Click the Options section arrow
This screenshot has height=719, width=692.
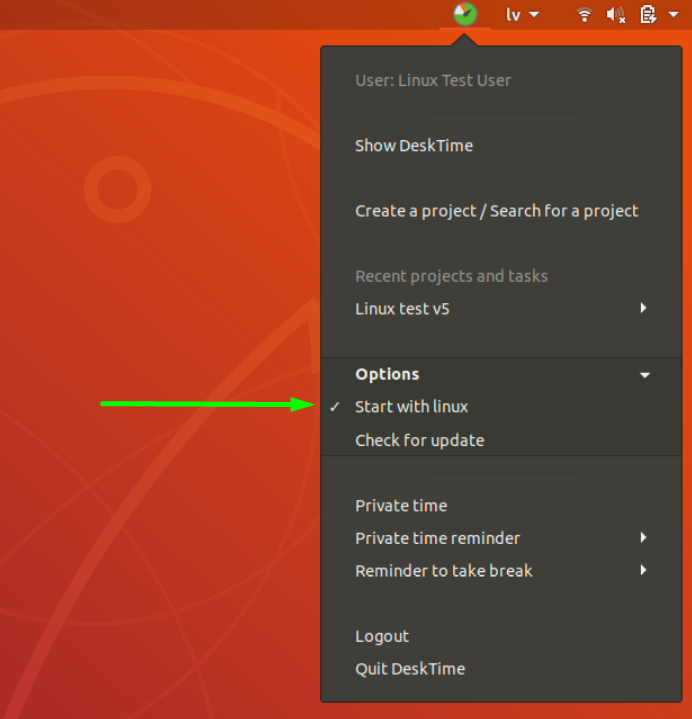[x=645, y=375]
